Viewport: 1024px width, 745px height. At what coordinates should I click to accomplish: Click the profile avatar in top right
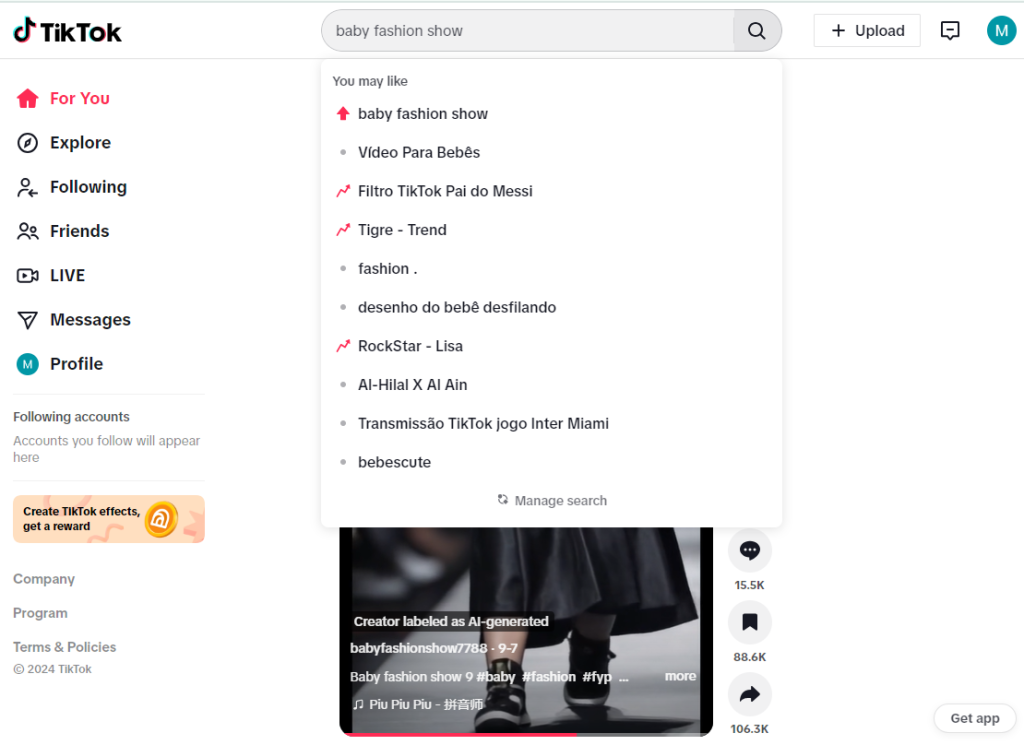coord(1000,31)
